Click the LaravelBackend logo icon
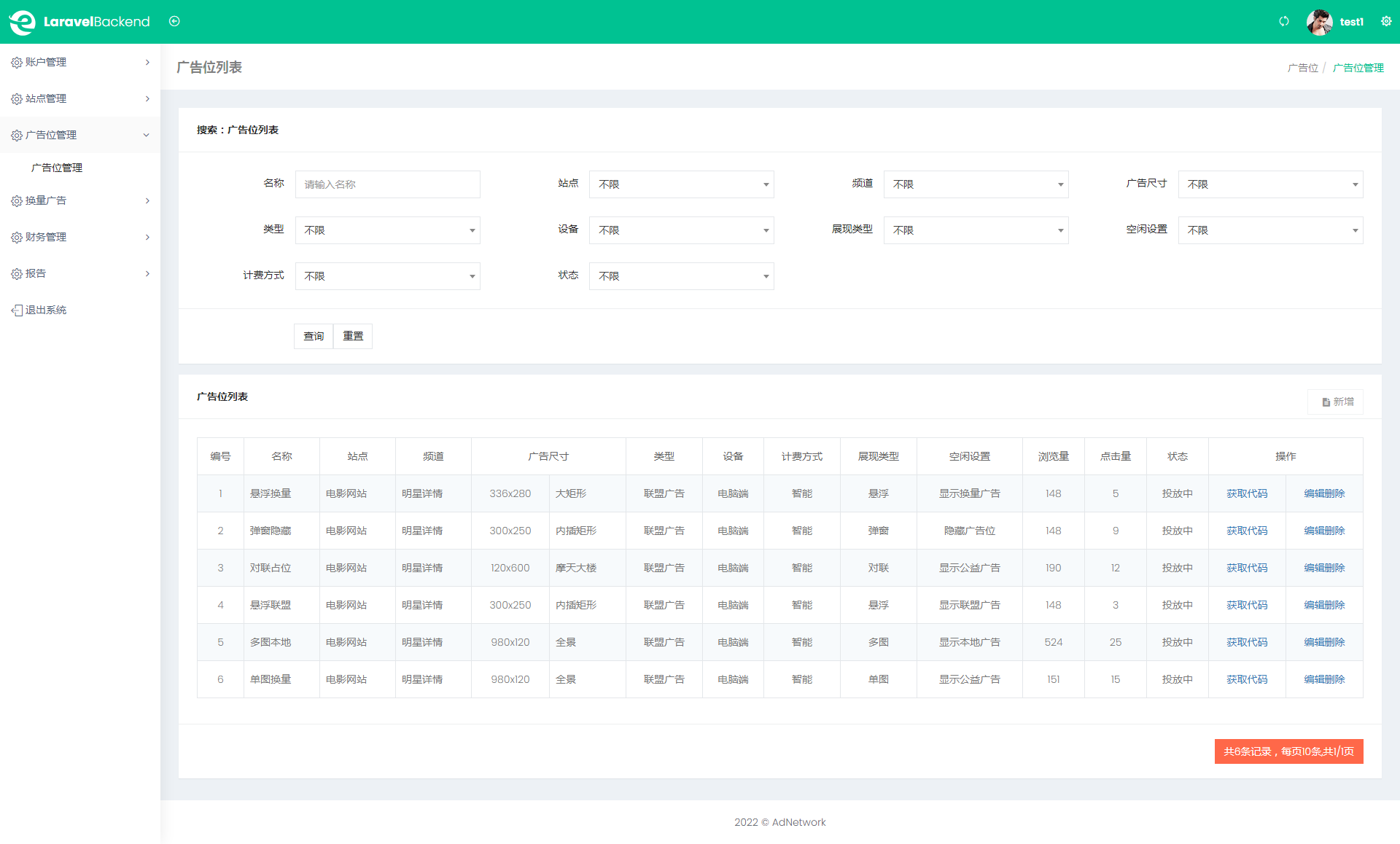This screenshot has height=844, width=1400. pyautogui.click(x=22, y=22)
